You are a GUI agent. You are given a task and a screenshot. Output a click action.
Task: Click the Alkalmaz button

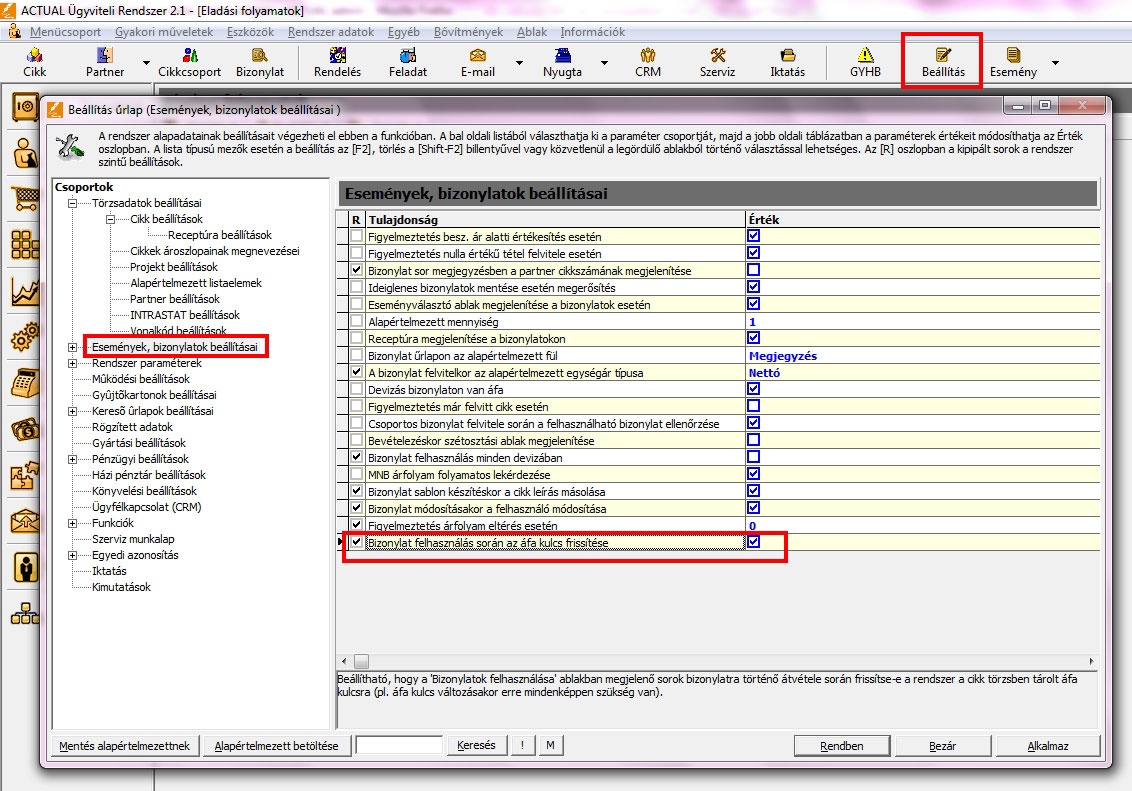[x=1047, y=746]
